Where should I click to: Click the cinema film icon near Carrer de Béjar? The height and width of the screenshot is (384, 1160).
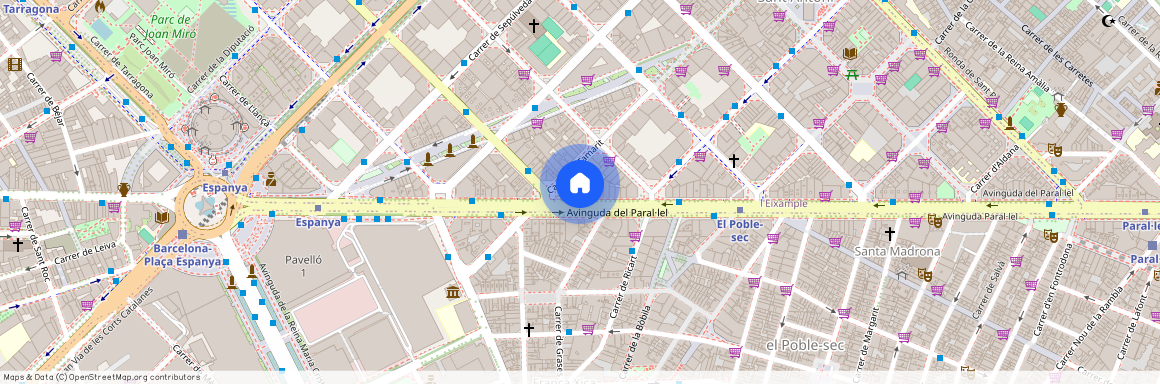coord(15,64)
